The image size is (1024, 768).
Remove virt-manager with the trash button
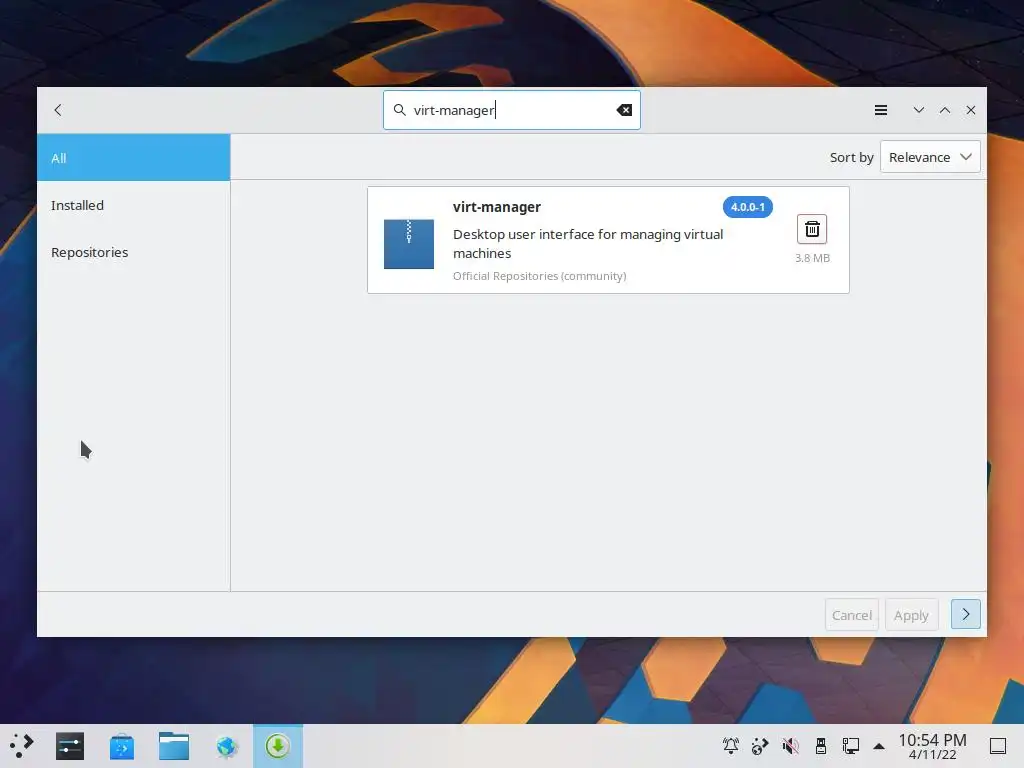pyautogui.click(x=812, y=229)
